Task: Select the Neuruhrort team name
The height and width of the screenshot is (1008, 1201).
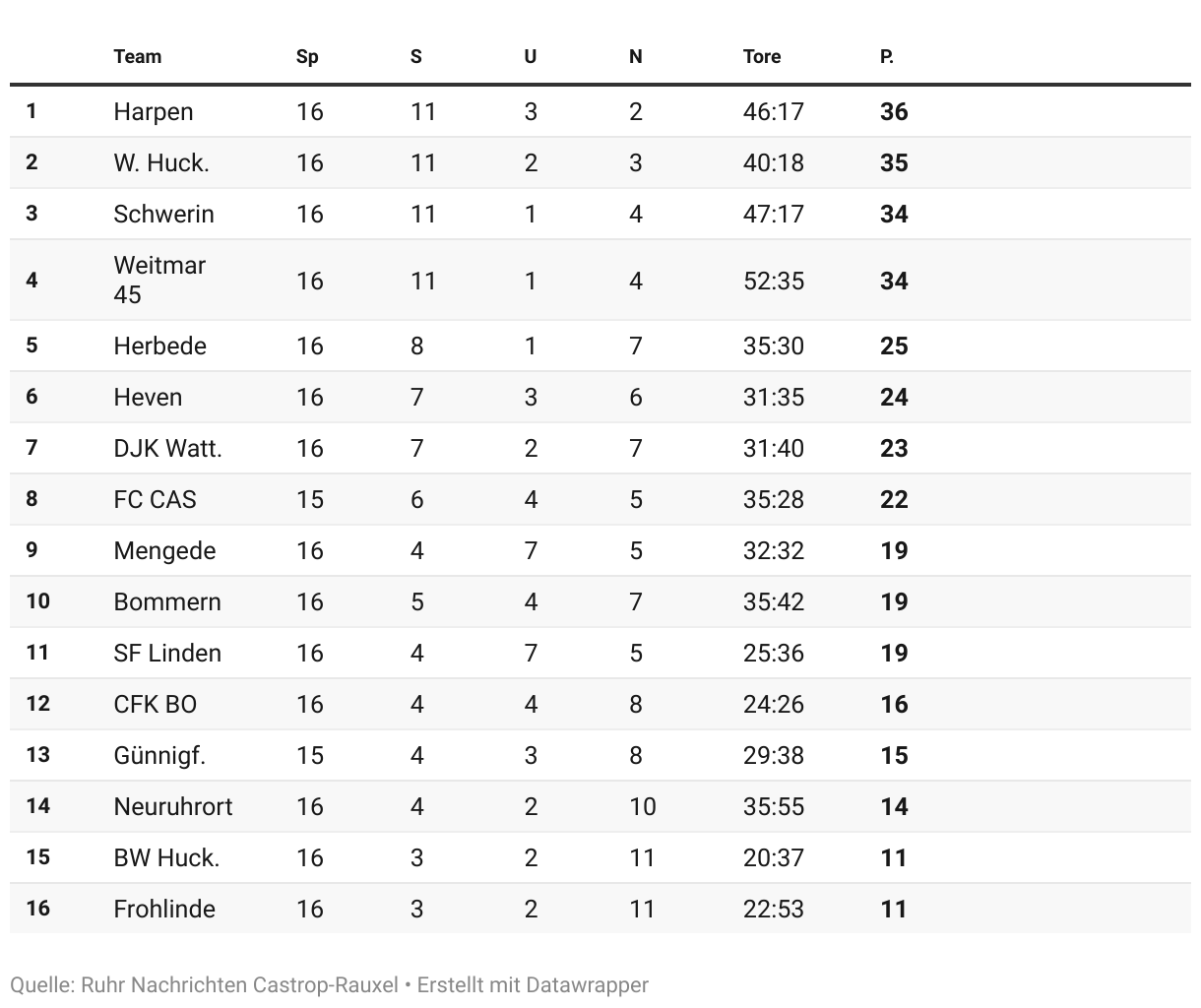Action: 173,806
